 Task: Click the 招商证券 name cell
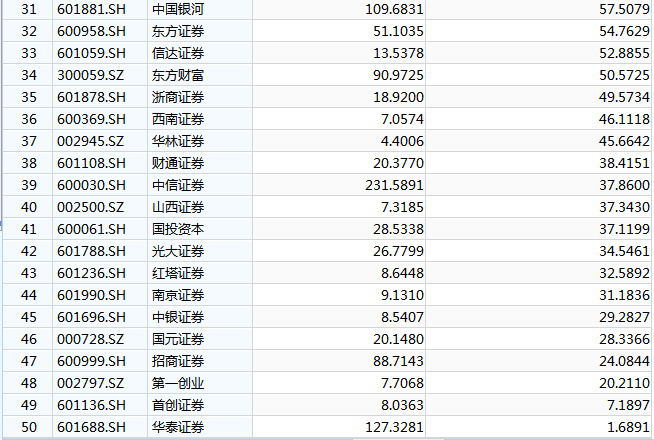(x=200, y=361)
